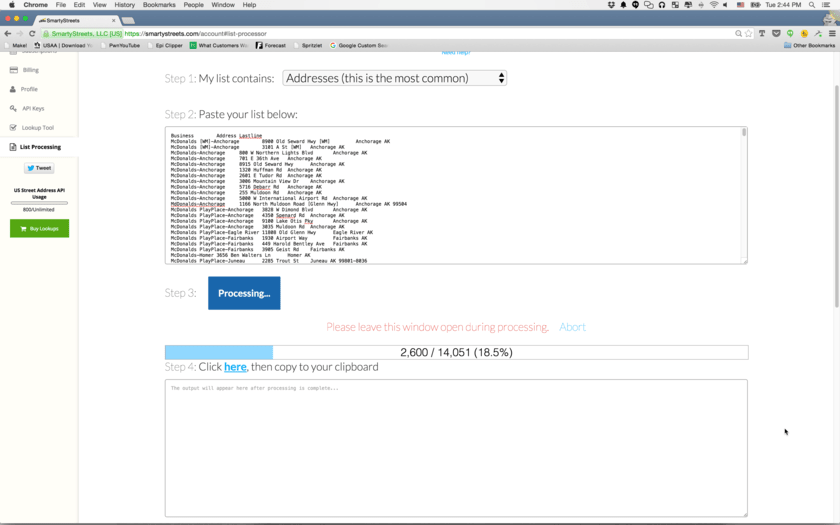Screen dimensions: 840x525
Task: Click the Tweet button
Action: click(39, 168)
